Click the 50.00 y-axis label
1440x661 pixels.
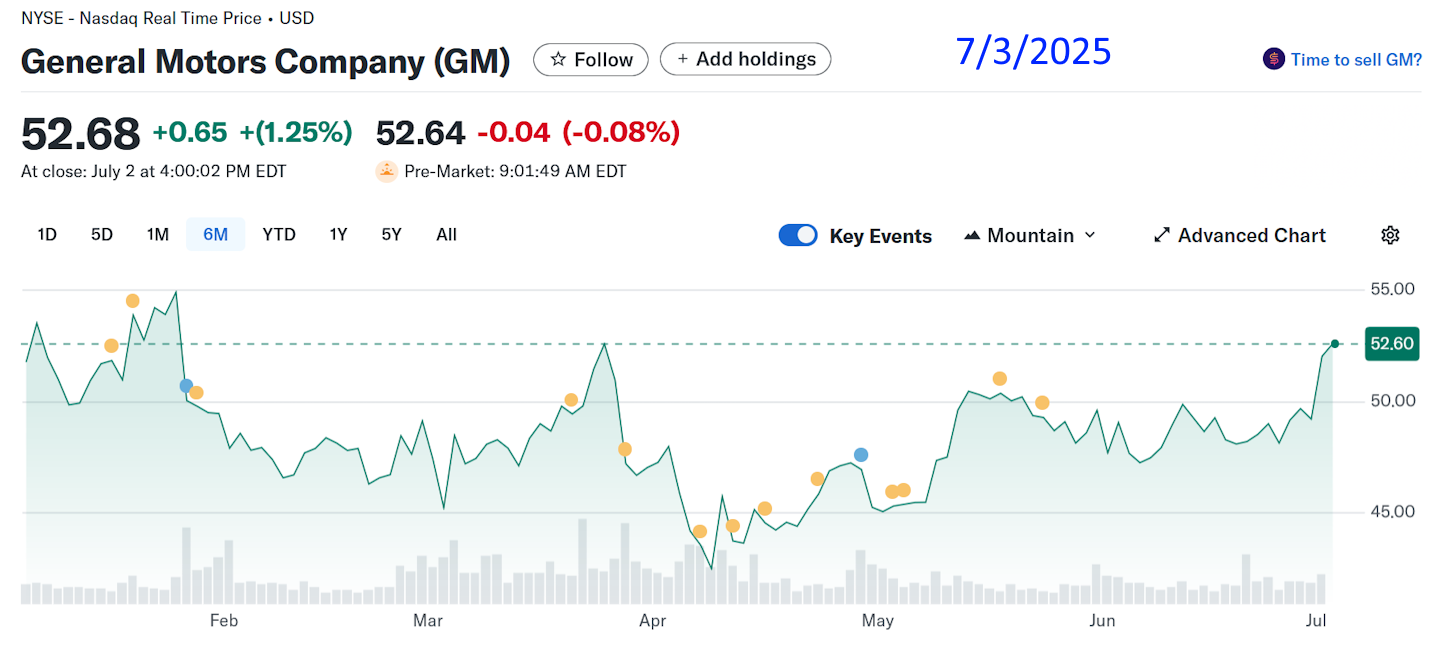(x=1392, y=401)
